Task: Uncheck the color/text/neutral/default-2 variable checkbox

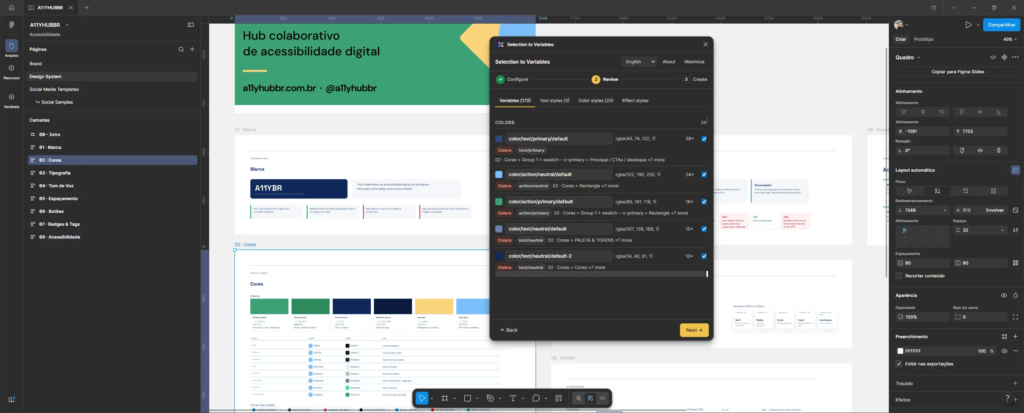Action: pos(704,256)
